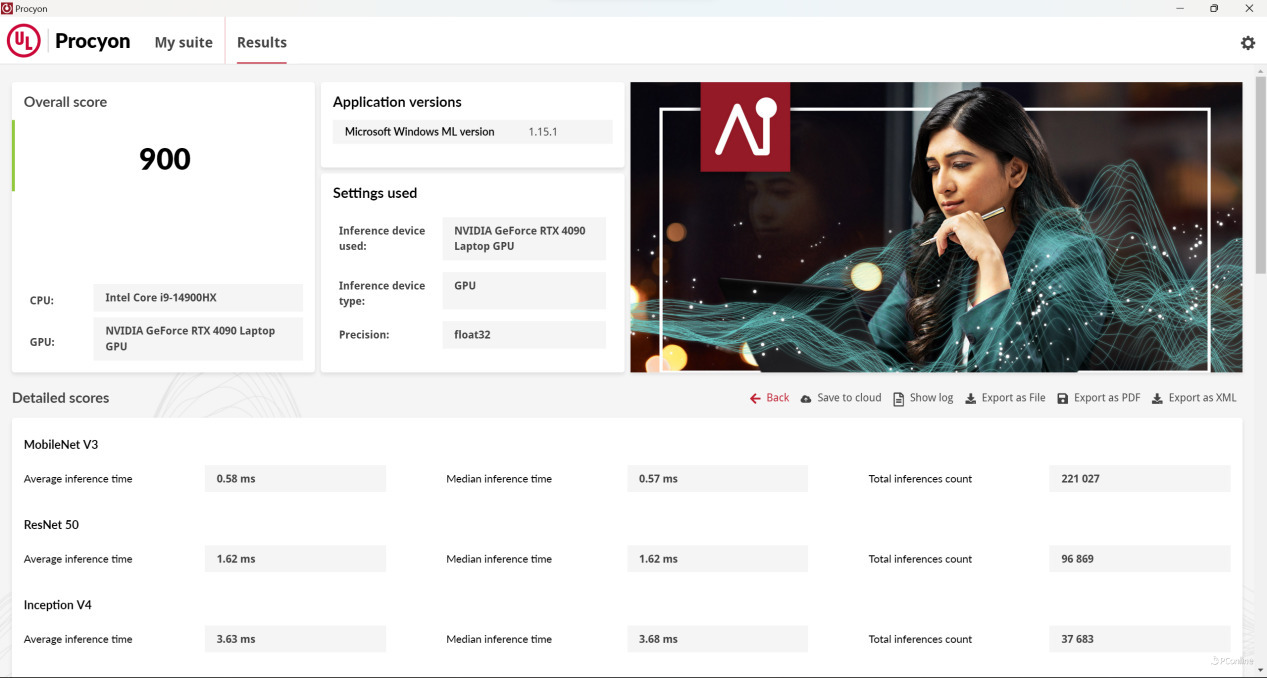Click the UL Procyon logo
The height and width of the screenshot is (678, 1267).
tap(24, 41)
